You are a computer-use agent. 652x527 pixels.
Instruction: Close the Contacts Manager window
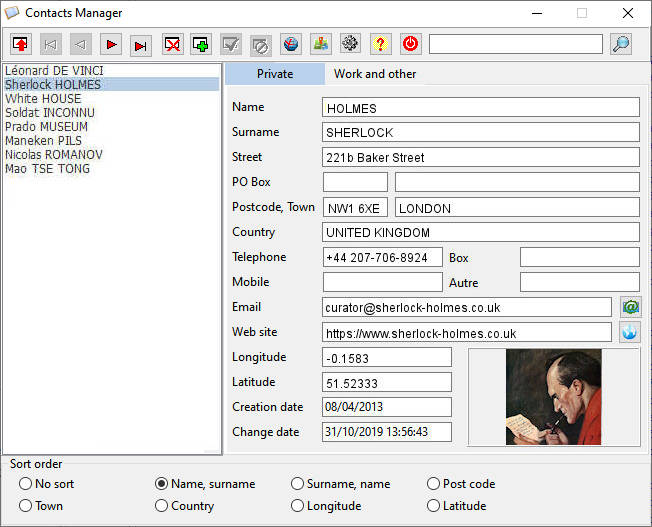point(628,13)
